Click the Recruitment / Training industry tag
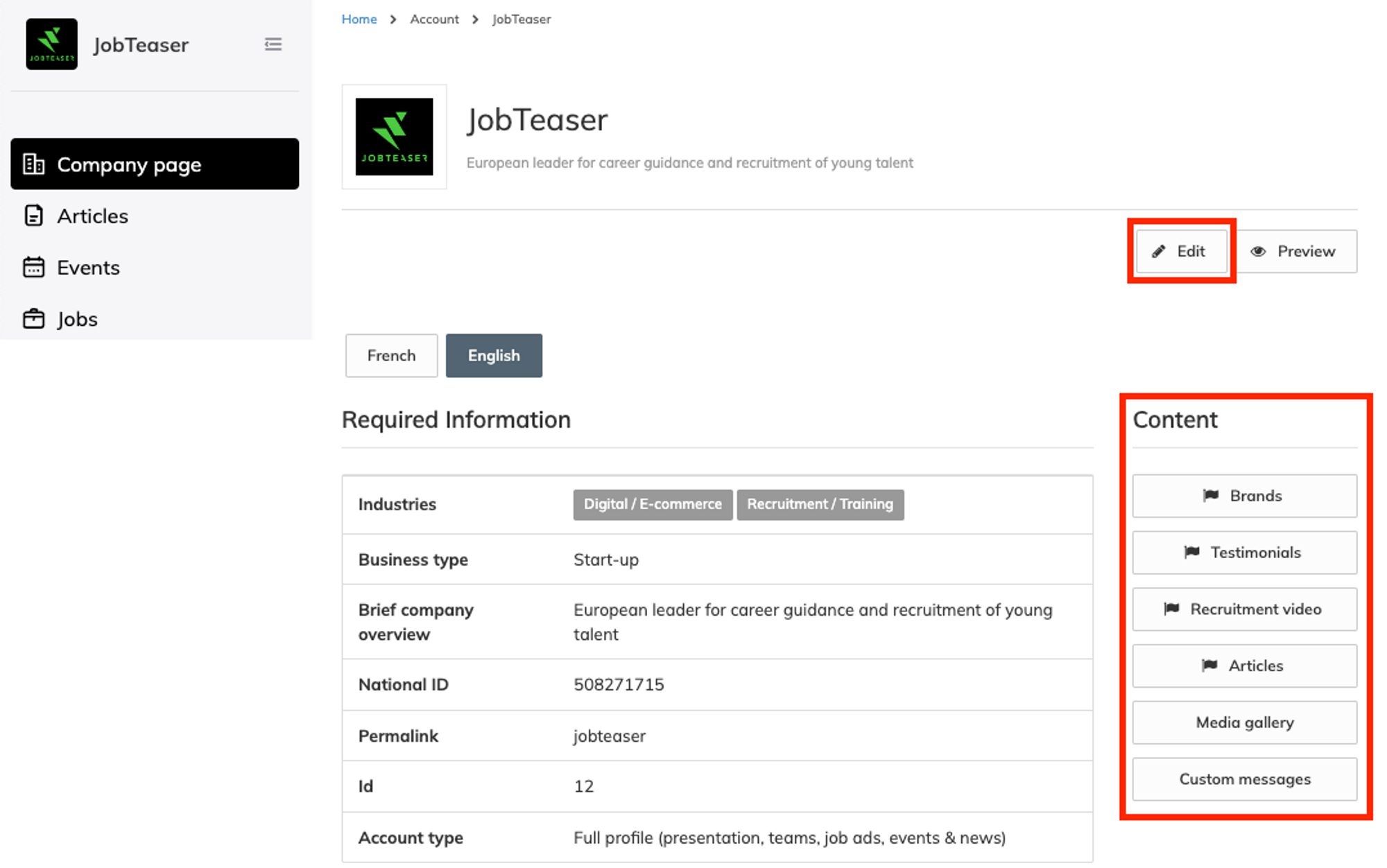The image size is (1387, 868). click(x=820, y=504)
